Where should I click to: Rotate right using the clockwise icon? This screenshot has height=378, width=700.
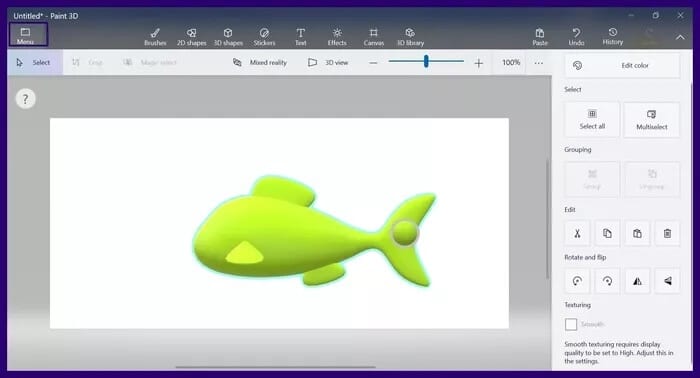click(x=607, y=281)
